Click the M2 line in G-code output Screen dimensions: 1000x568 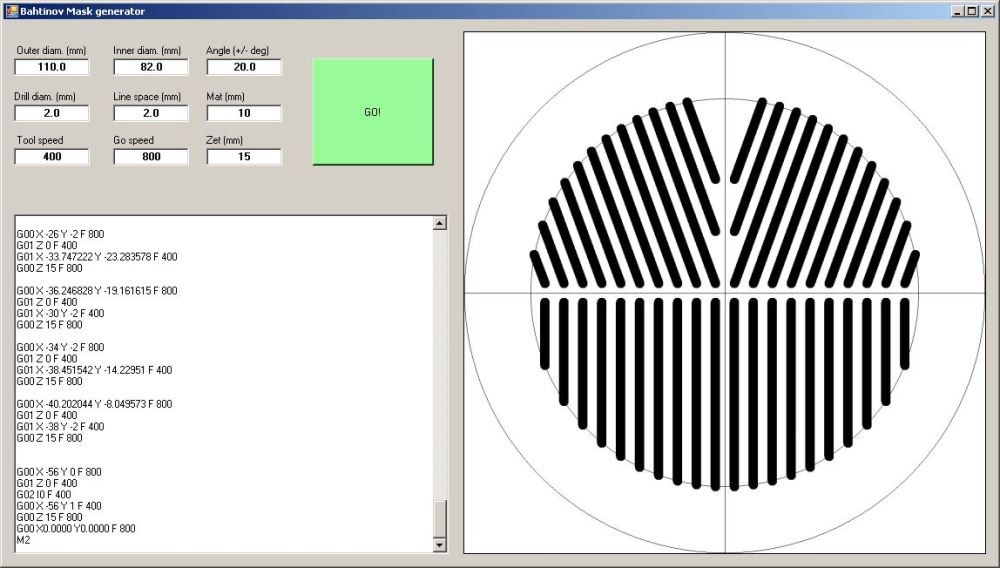click(x=24, y=540)
